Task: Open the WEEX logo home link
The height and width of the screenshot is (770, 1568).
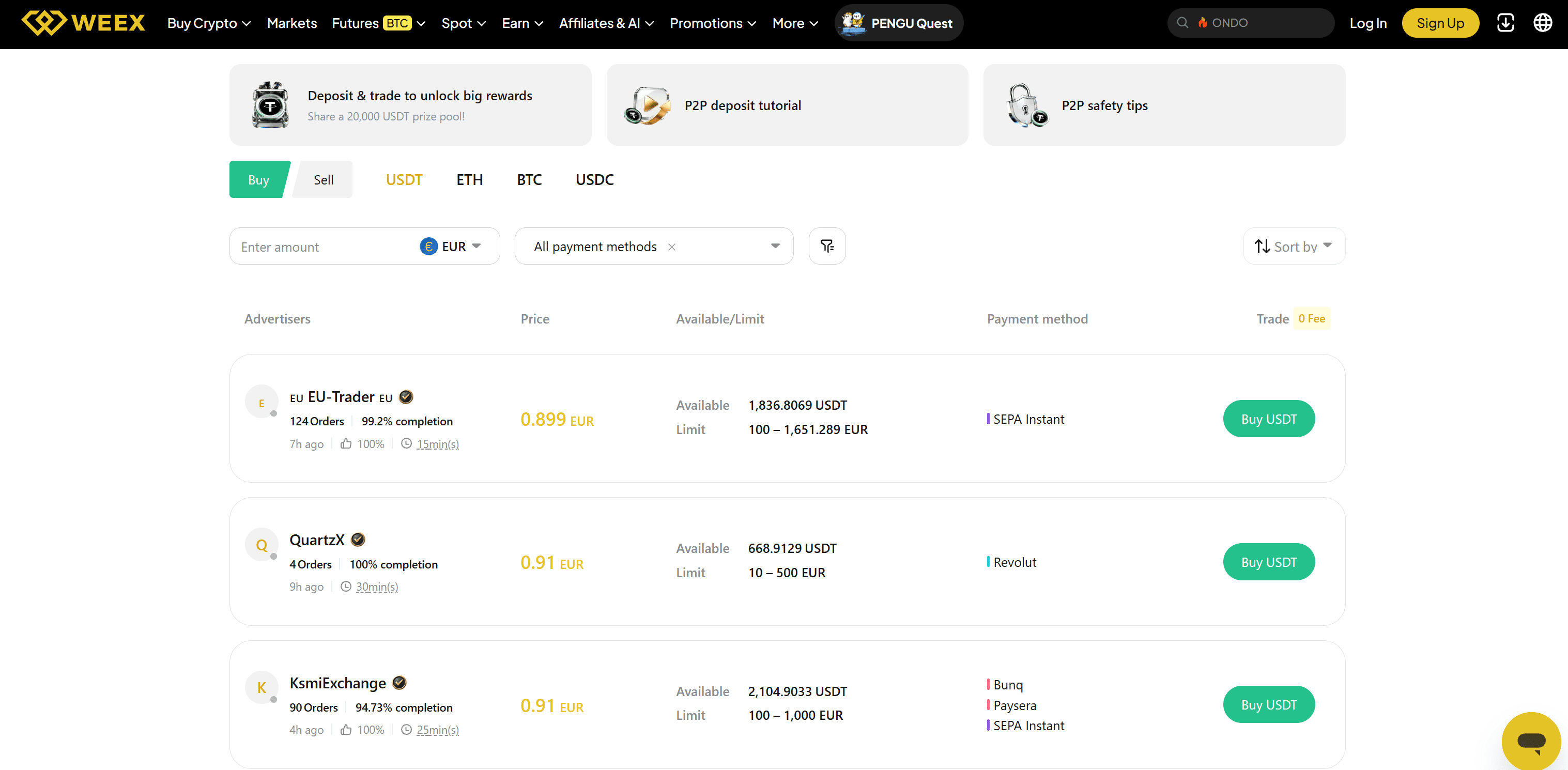Action: (x=83, y=23)
